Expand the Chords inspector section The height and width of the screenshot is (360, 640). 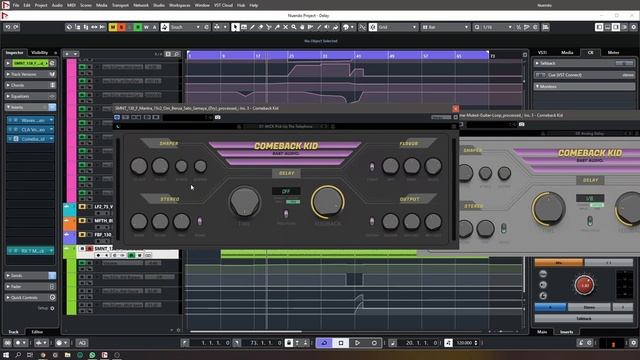click(x=30, y=85)
